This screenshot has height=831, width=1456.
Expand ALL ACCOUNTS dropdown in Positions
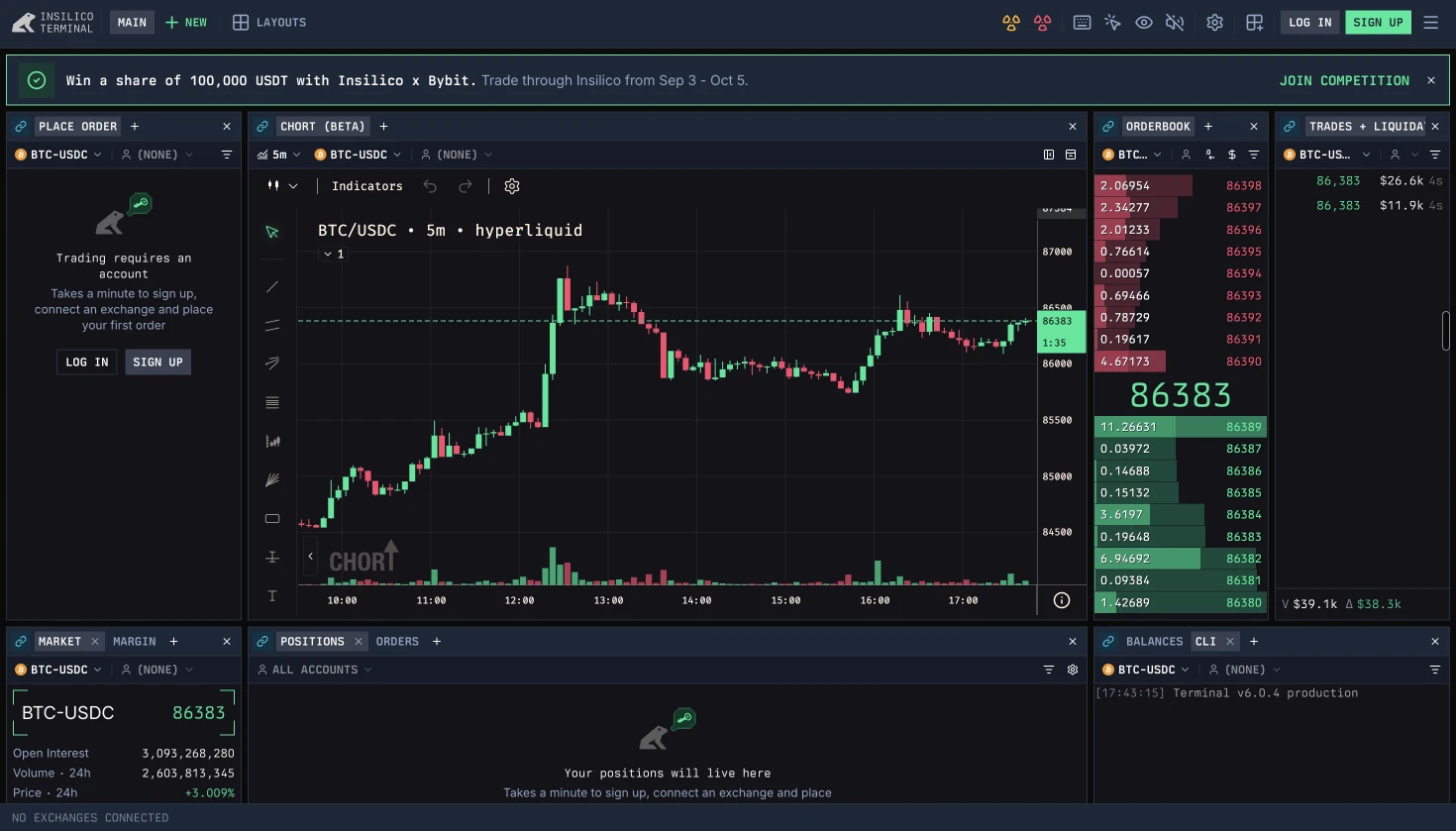pyautogui.click(x=315, y=670)
